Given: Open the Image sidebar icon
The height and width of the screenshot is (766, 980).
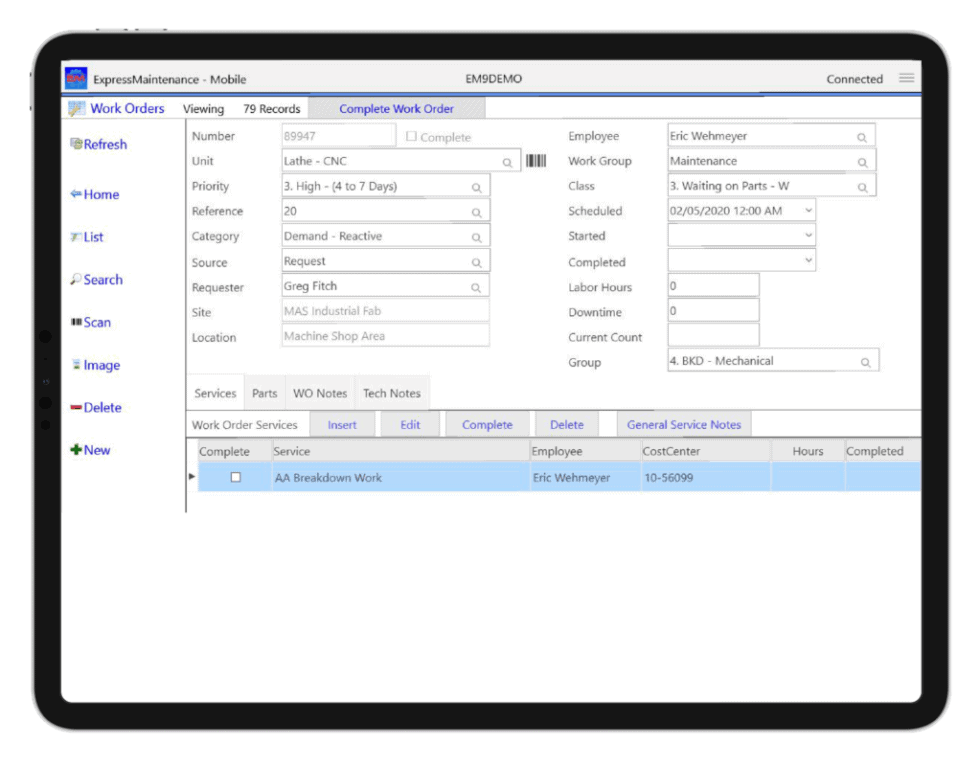Looking at the screenshot, I should pos(95,365).
